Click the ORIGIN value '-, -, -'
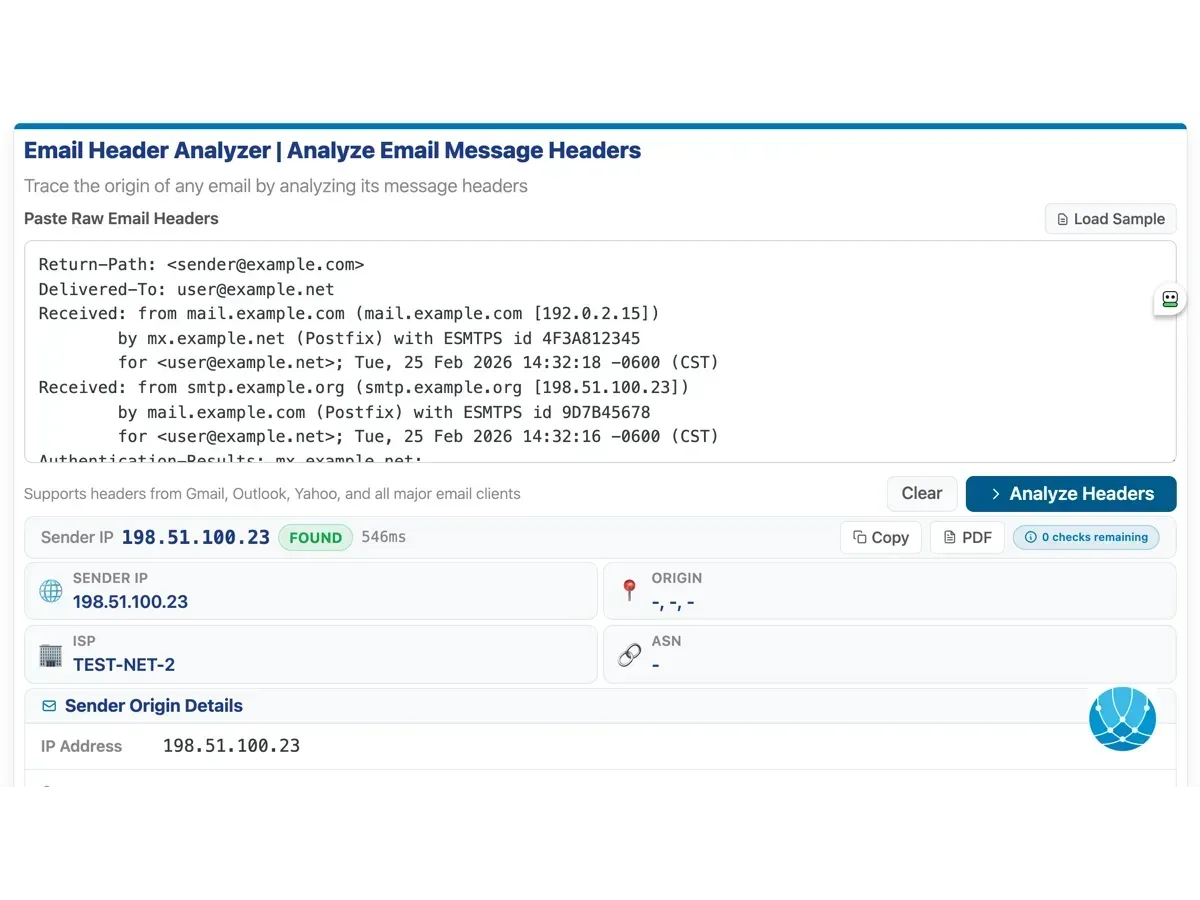 pyautogui.click(x=673, y=602)
